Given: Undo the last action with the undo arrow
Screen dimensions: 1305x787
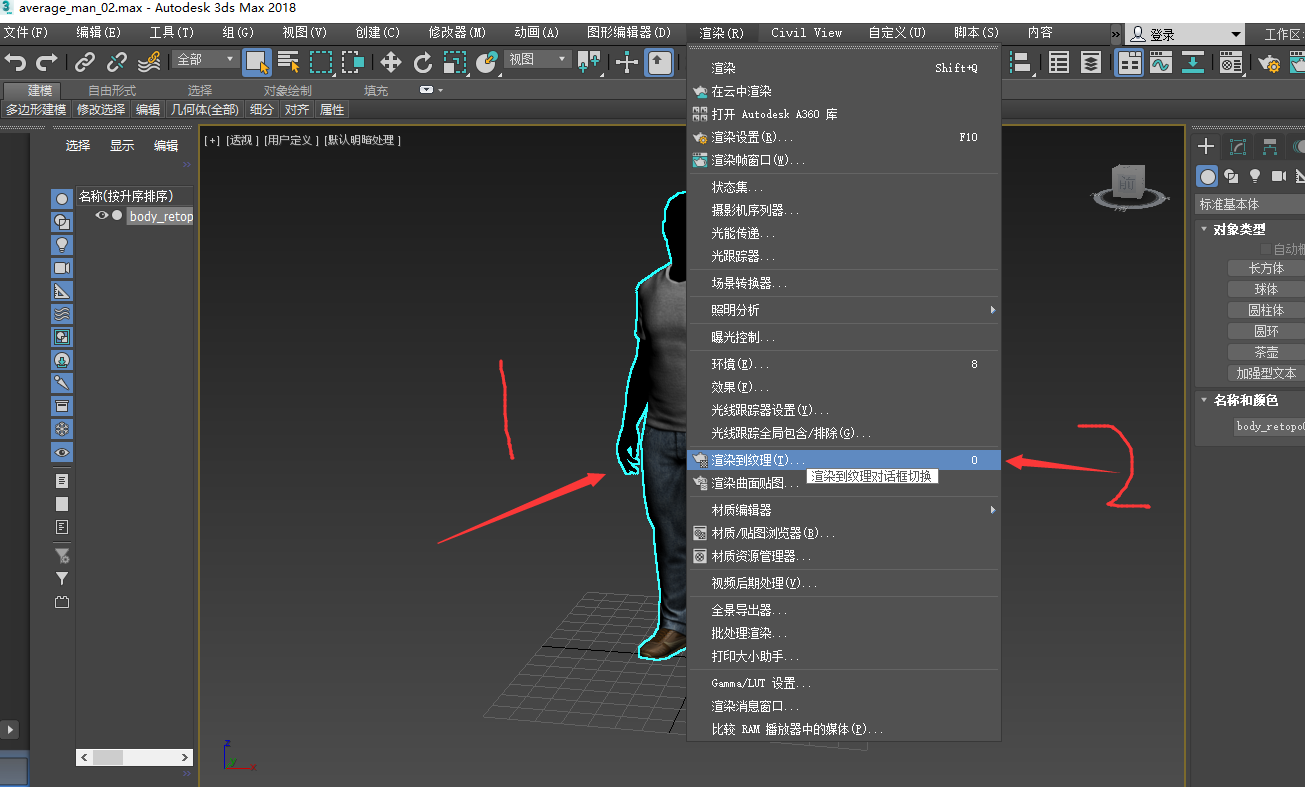Looking at the screenshot, I should pos(15,62).
